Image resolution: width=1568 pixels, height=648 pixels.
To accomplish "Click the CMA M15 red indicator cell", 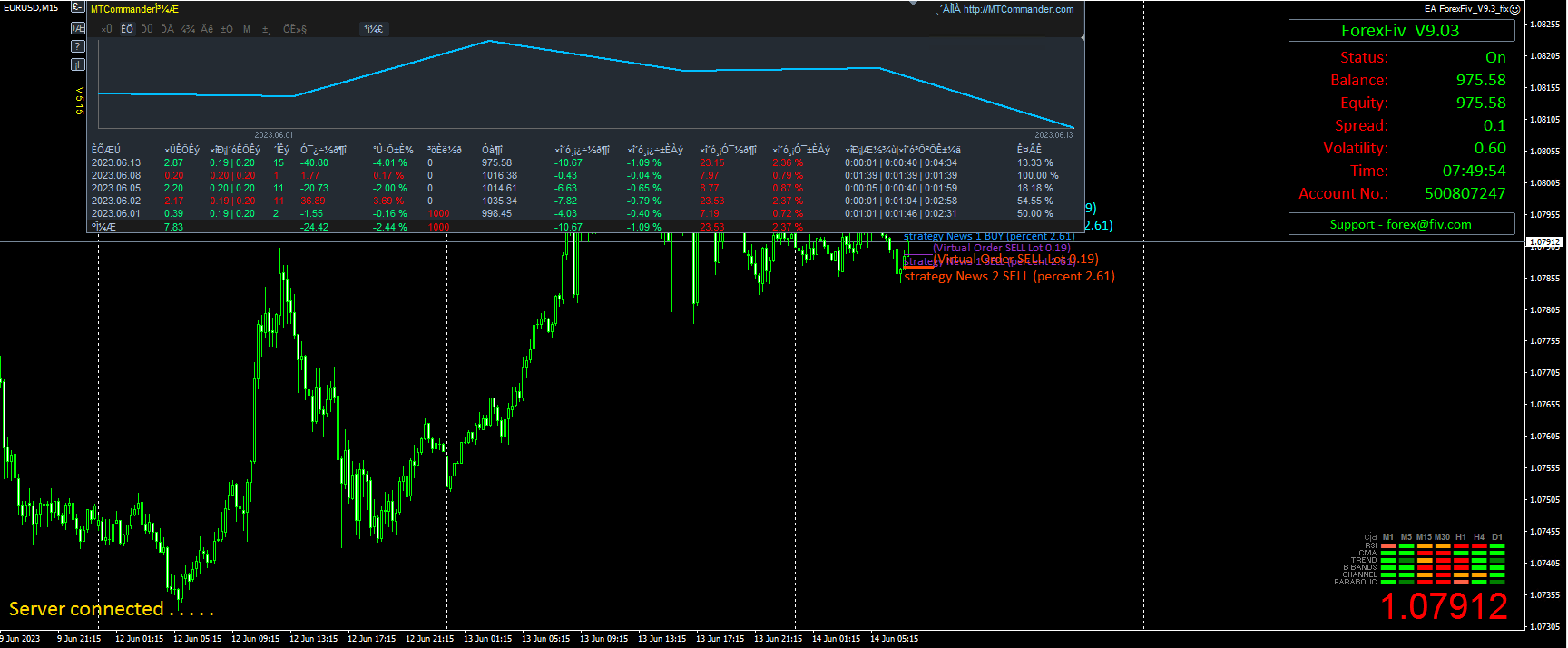I will (x=1425, y=553).
